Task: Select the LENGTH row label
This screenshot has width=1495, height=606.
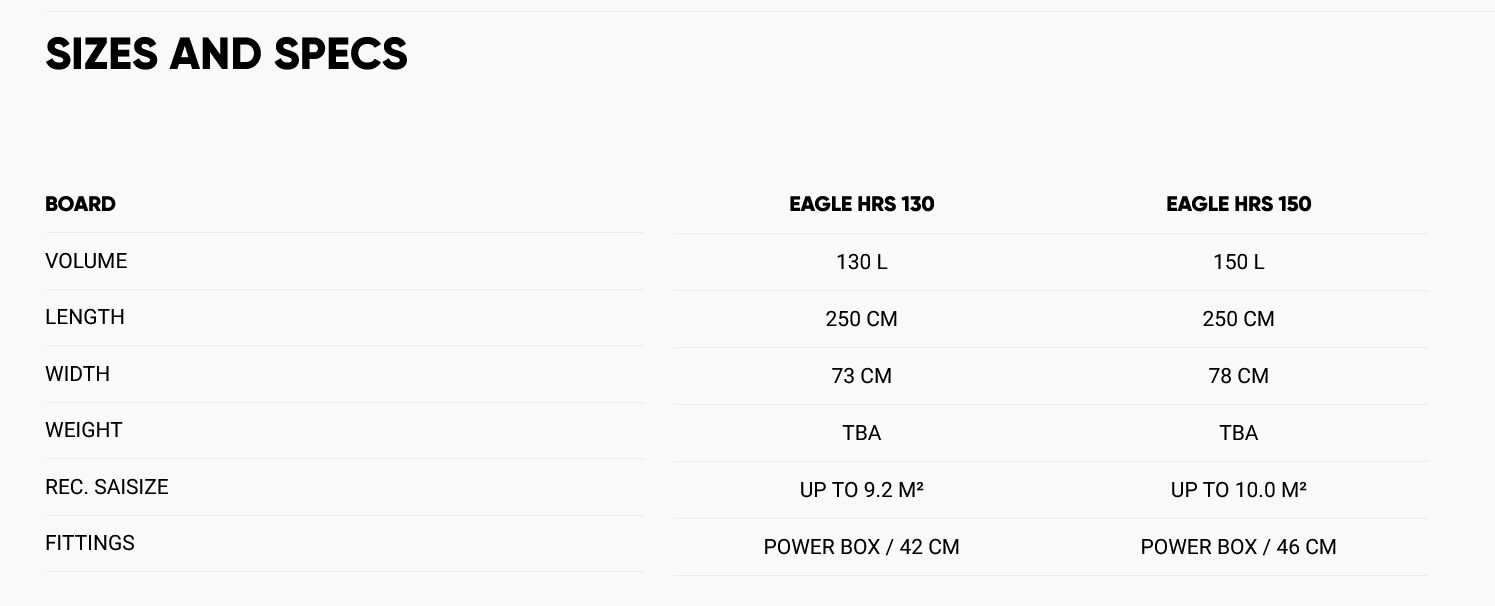Action: [x=85, y=317]
